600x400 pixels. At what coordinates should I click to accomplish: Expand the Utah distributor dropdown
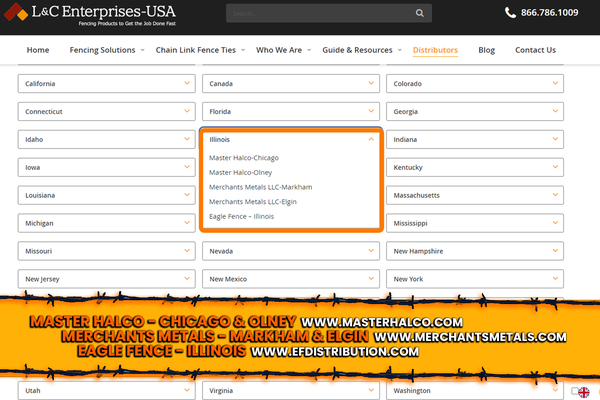[x=107, y=390]
